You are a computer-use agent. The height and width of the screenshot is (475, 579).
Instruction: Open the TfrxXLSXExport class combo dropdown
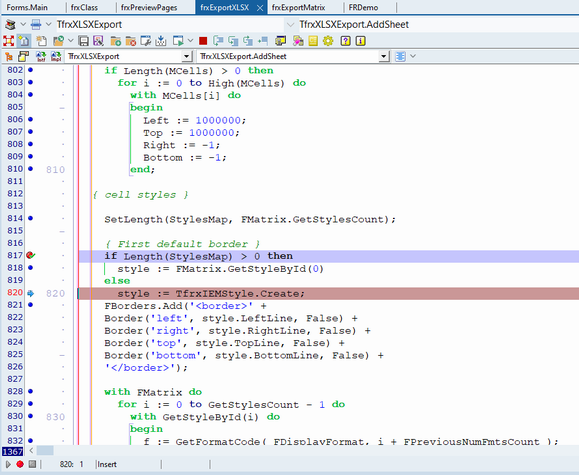pyautogui.click(x=187, y=57)
